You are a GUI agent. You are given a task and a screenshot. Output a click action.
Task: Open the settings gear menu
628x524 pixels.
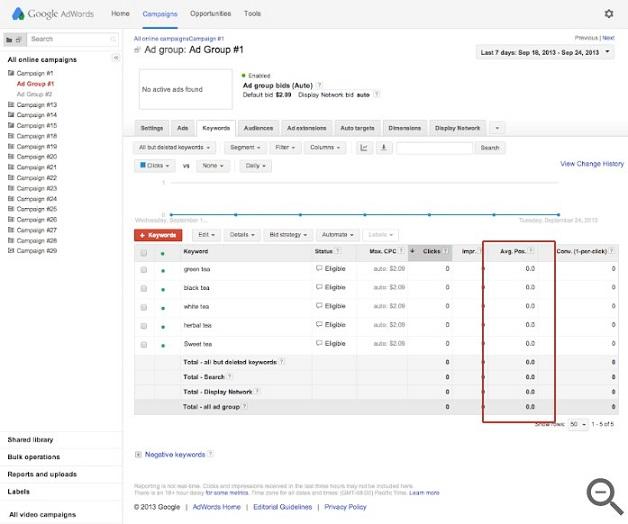[x=609, y=14]
